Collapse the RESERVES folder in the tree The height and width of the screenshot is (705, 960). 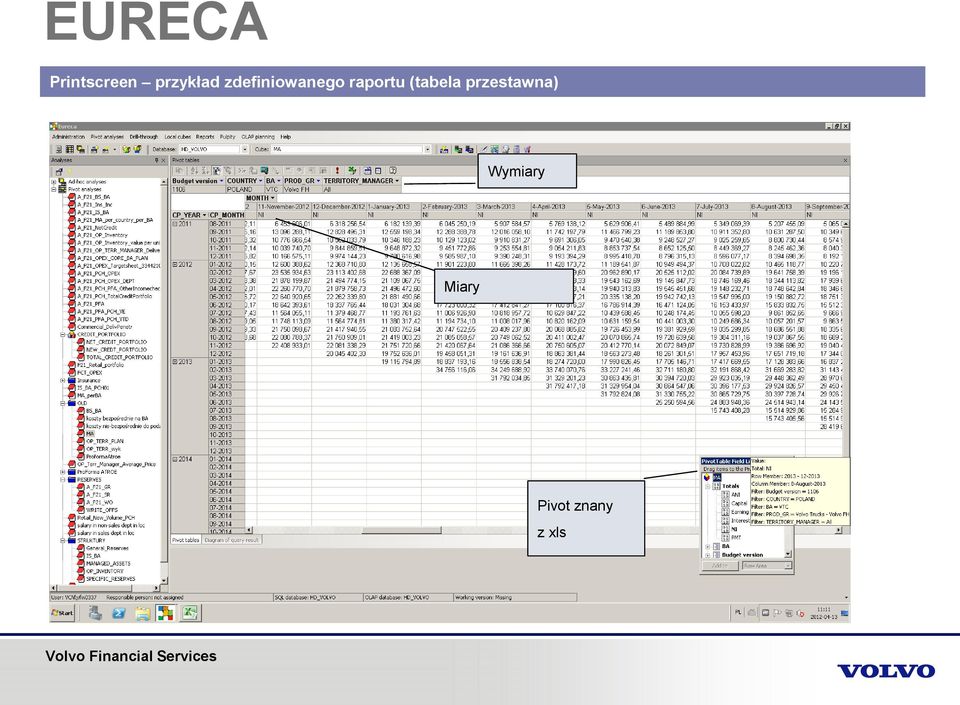[62, 480]
